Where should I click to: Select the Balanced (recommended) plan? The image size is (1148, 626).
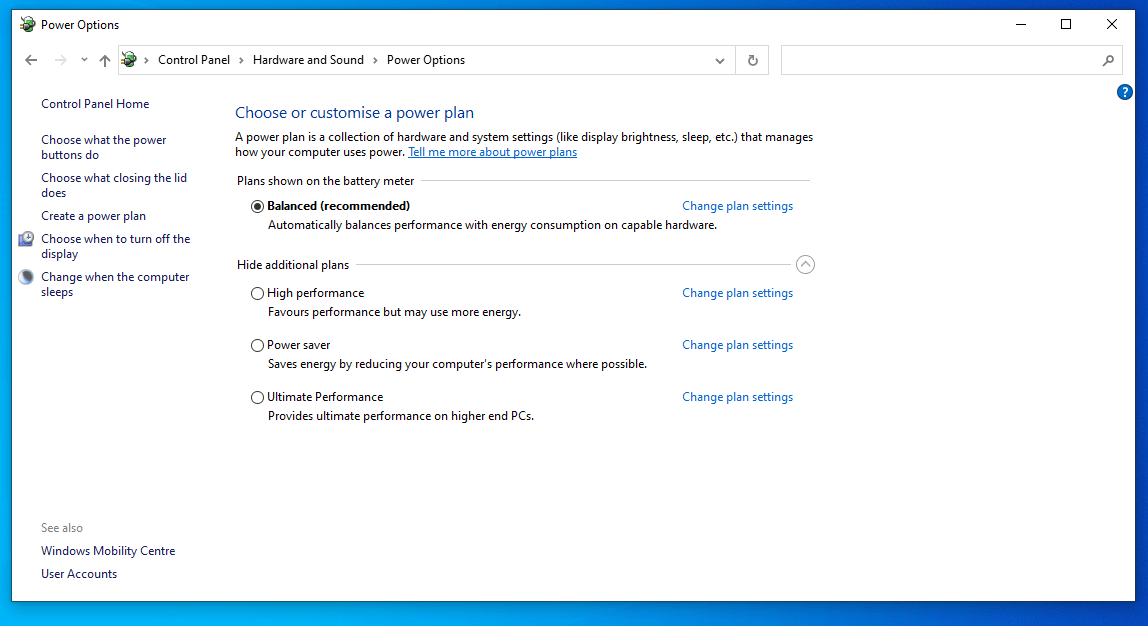pyautogui.click(x=257, y=206)
